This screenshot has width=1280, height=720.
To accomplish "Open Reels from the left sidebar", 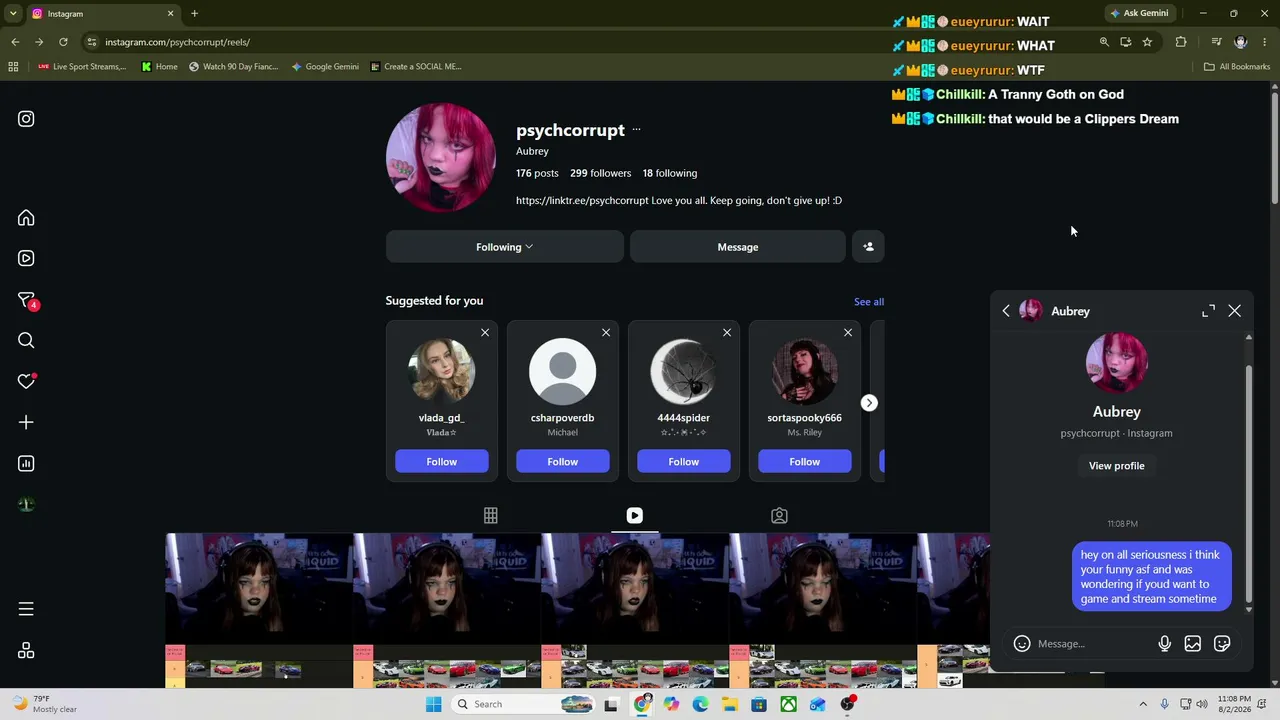I will 26,258.
